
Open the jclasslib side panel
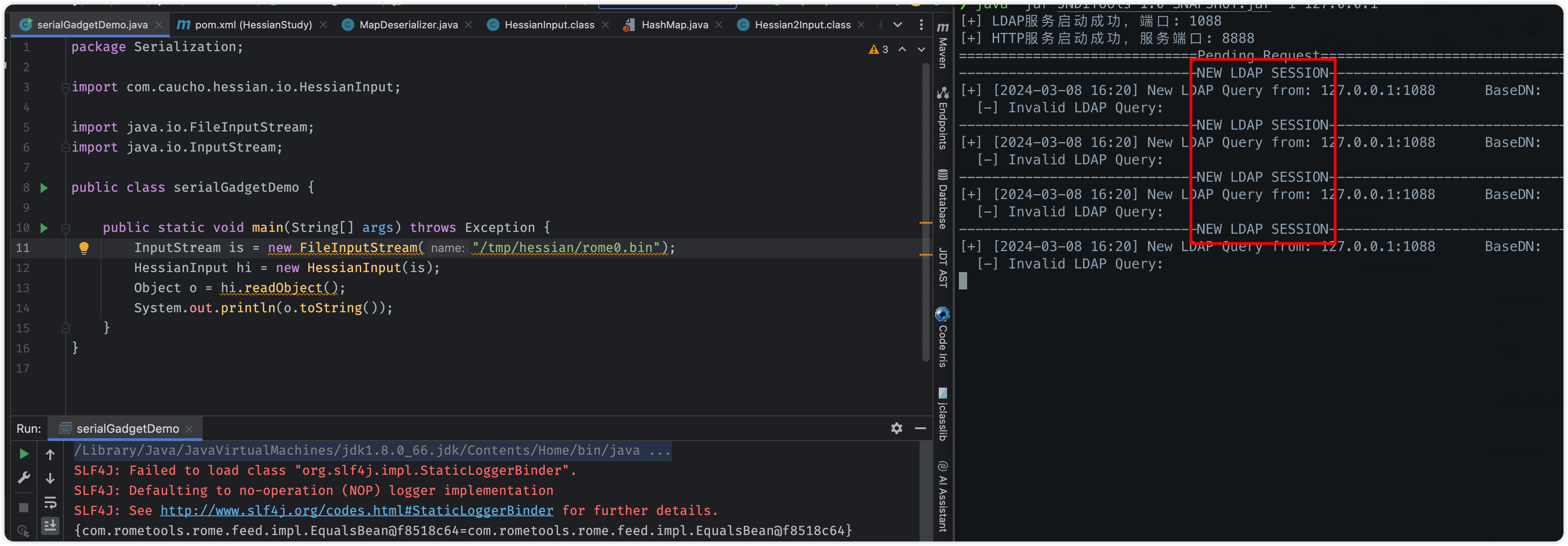942,414
